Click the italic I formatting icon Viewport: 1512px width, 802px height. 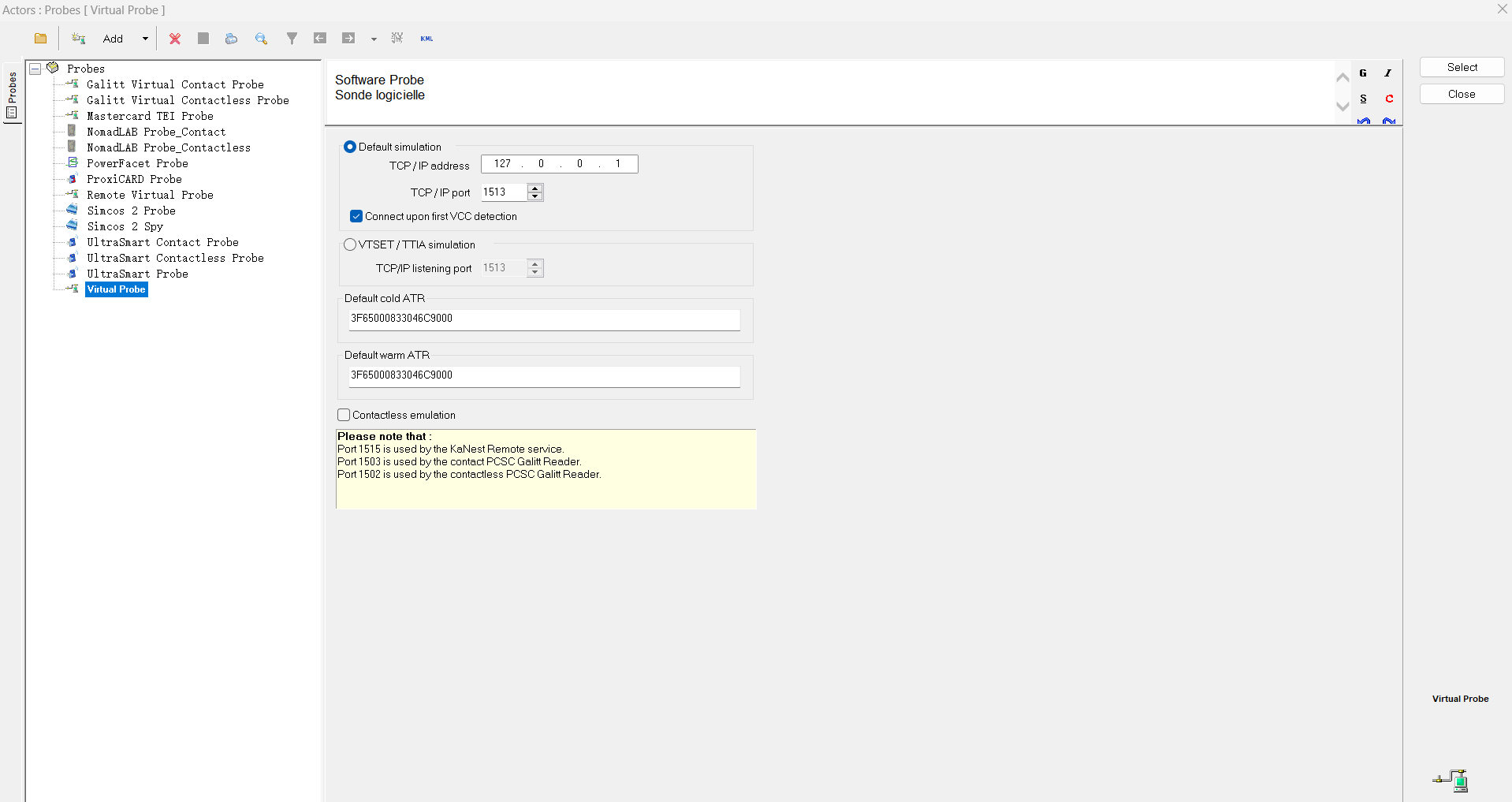pos(1388,73)
